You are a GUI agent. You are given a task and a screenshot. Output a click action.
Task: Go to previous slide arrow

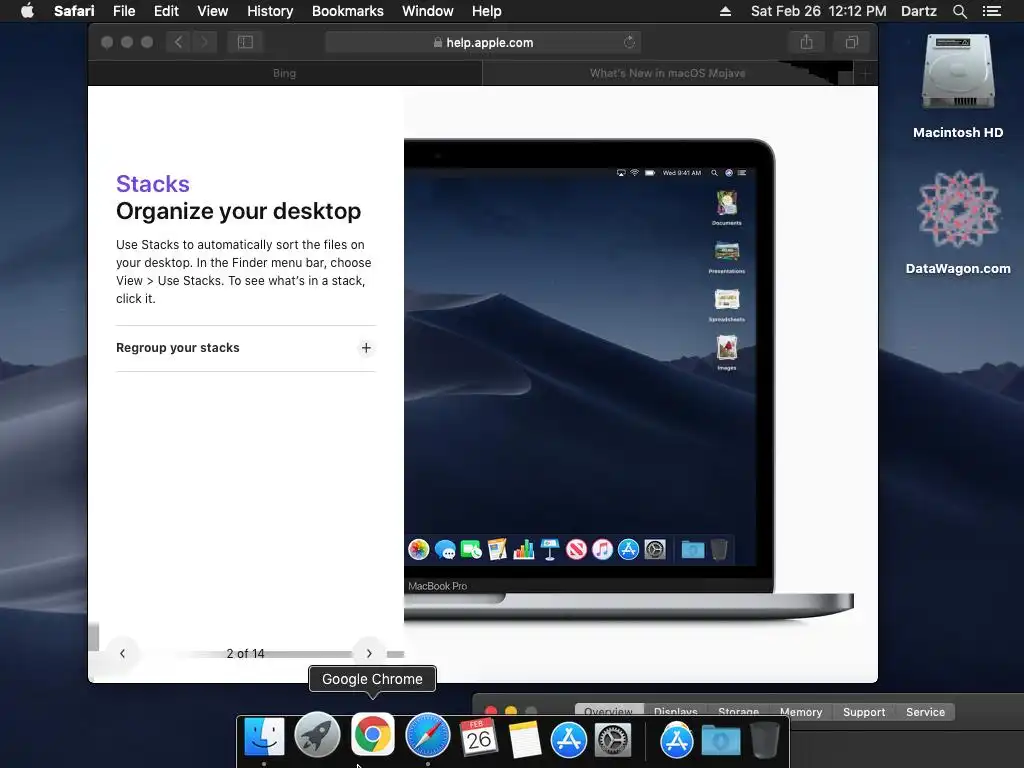point(122,653)
